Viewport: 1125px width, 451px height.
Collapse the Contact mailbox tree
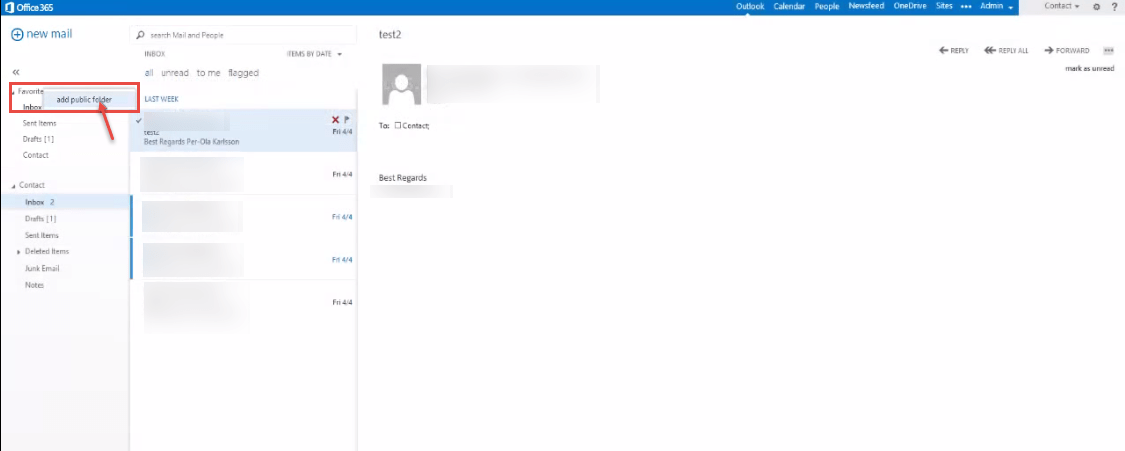point(14,186)
